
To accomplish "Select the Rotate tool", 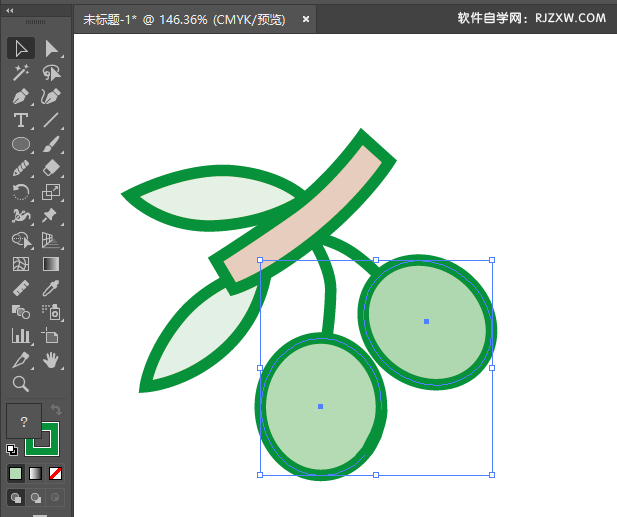I will (x=21, y=192).
